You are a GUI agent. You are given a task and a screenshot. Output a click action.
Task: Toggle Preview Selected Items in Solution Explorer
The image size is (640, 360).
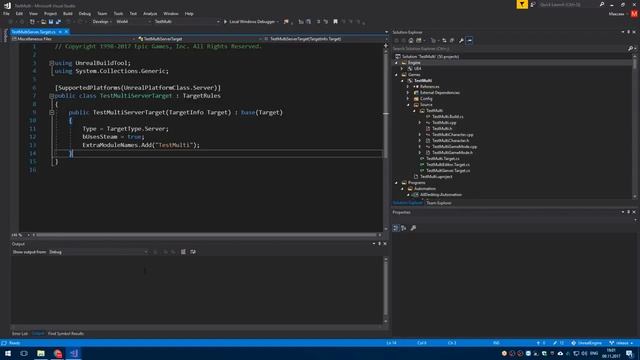470,40
